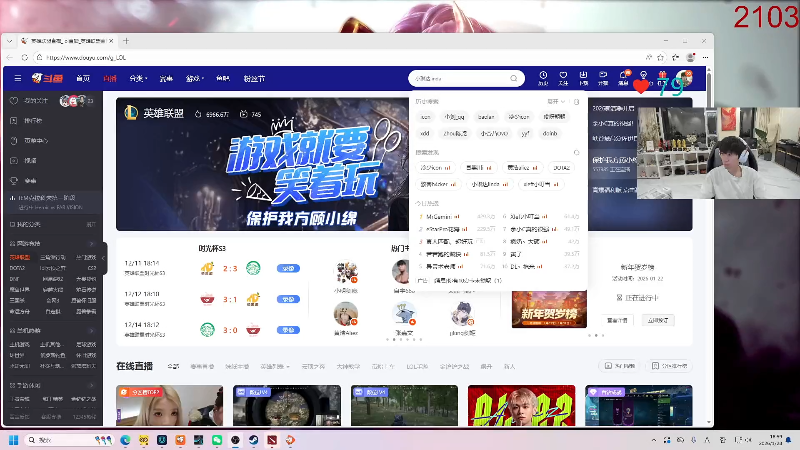Select the 全部 online-live filter tab
800x450 pixels.
173,366
